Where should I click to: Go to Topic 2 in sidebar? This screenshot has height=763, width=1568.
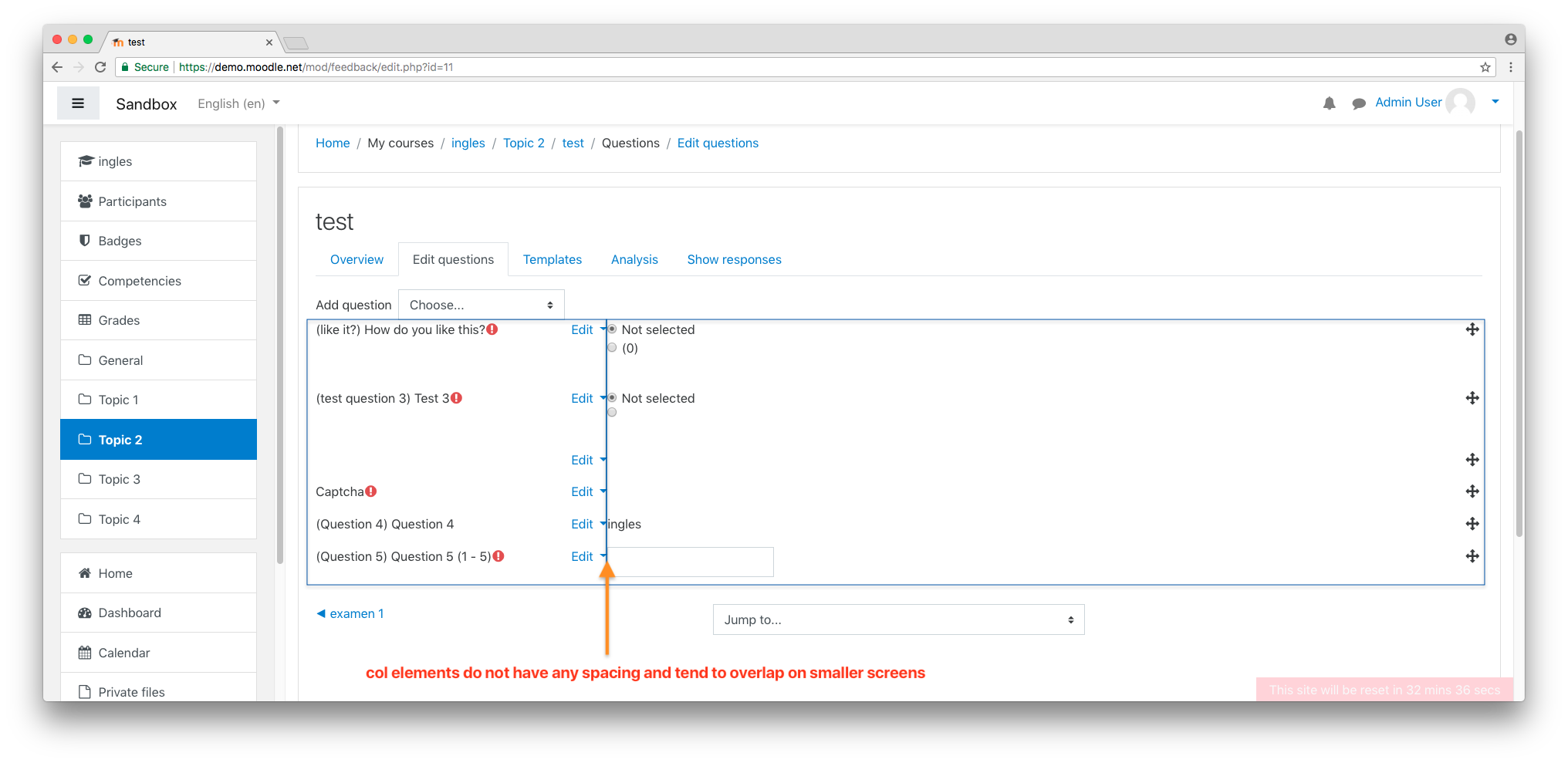coord(158,440)
